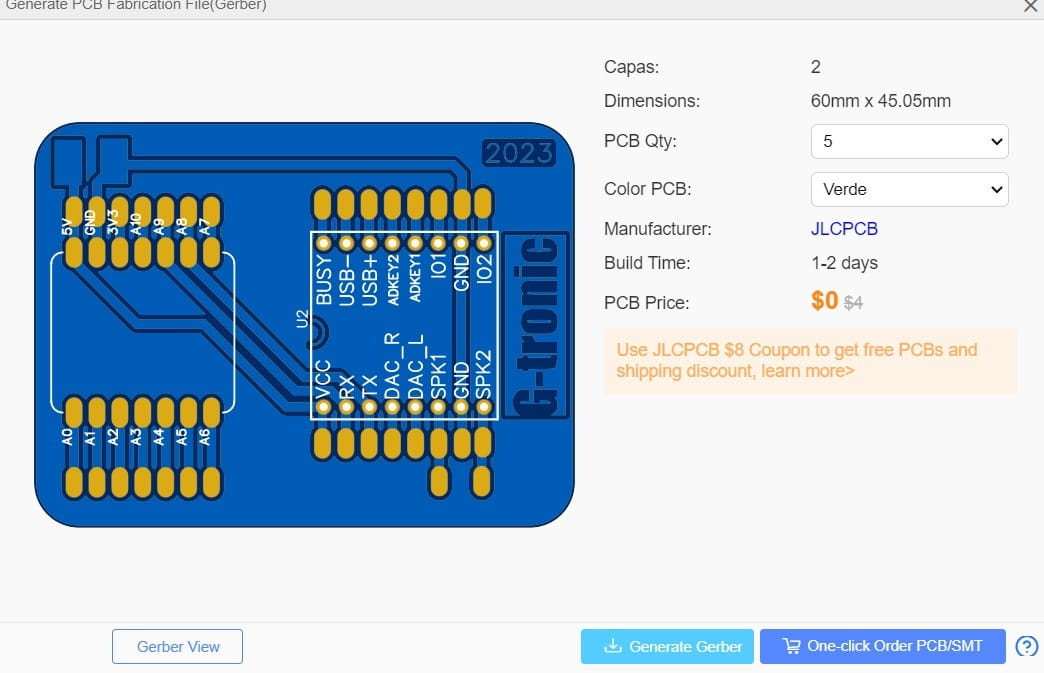Click the 2023 marking on the PCB preview
Screen dimensions: 1044x673
(519, 152)
